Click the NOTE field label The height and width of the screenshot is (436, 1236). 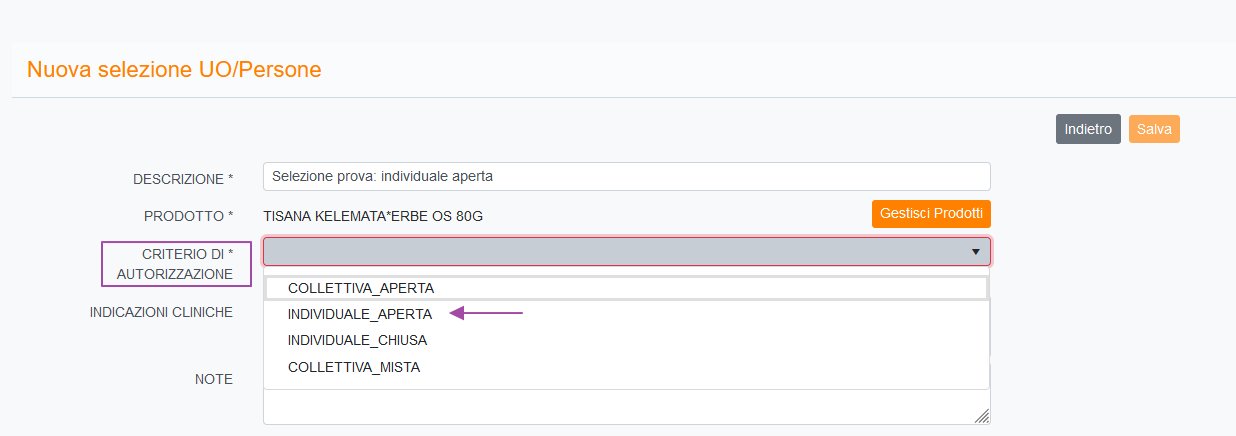click(213, 379)
